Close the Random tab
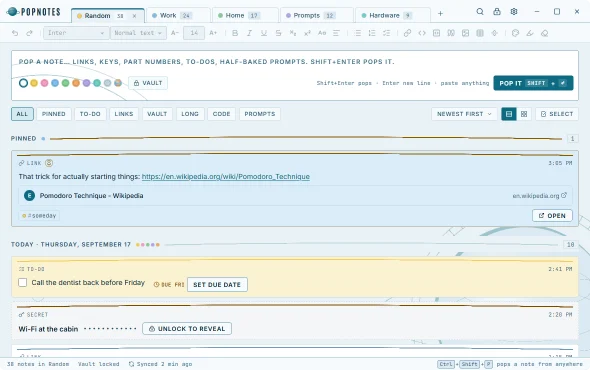The image size is (590, 370). tap(134, 16)
